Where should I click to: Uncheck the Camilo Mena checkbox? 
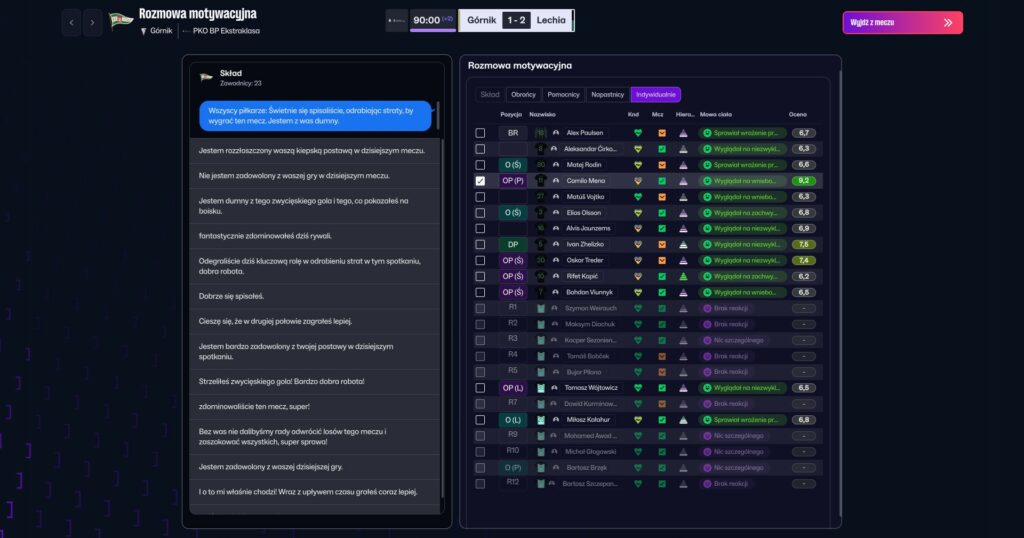[x=481, y=181]
